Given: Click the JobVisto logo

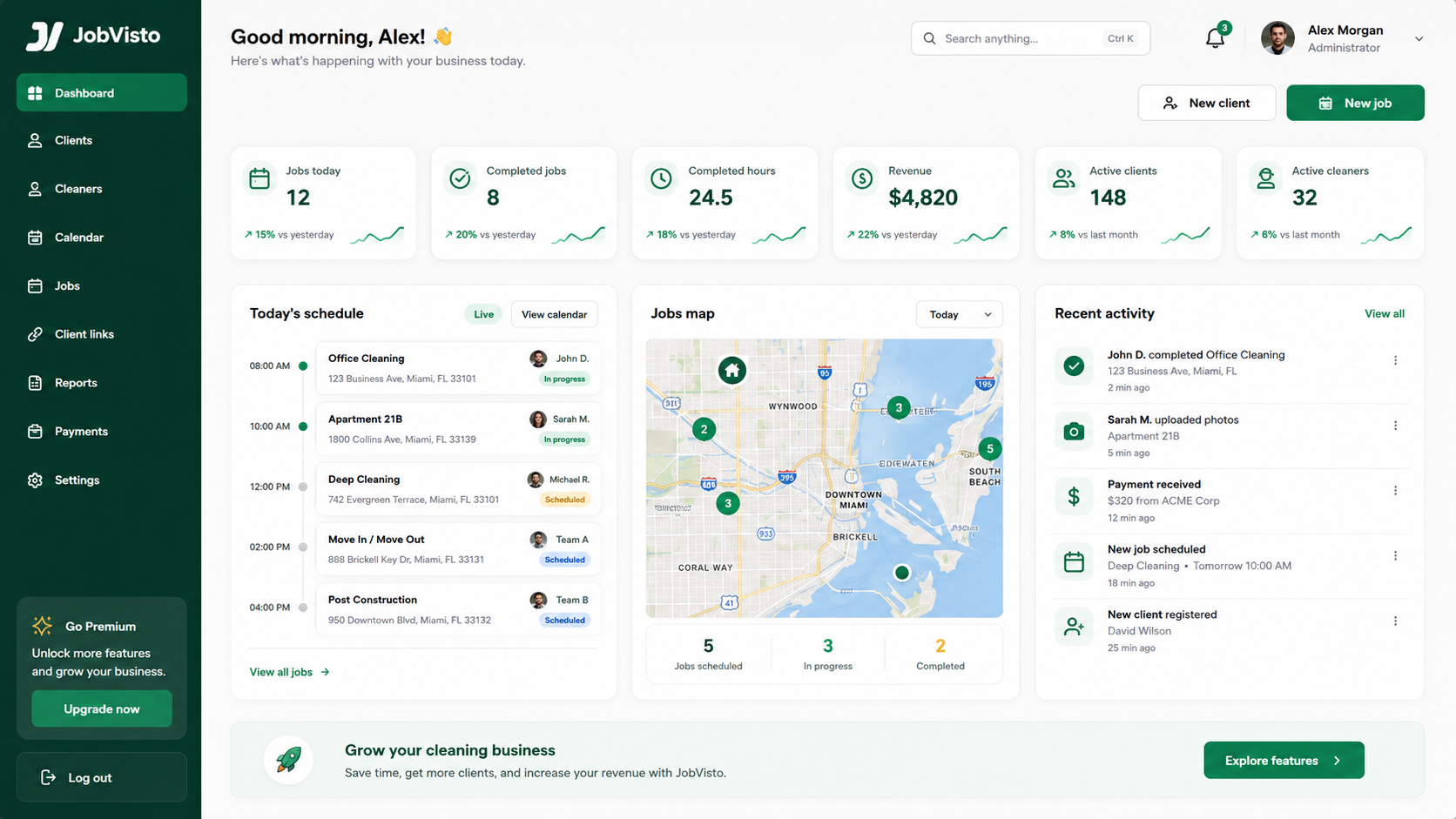Looking at the screenshot, I should click(93, 36).
